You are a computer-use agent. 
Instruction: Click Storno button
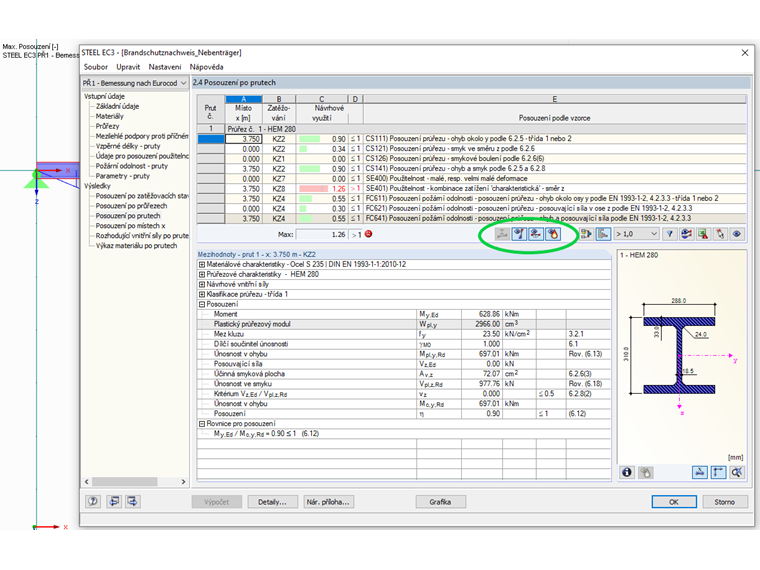tap(725, 502)
